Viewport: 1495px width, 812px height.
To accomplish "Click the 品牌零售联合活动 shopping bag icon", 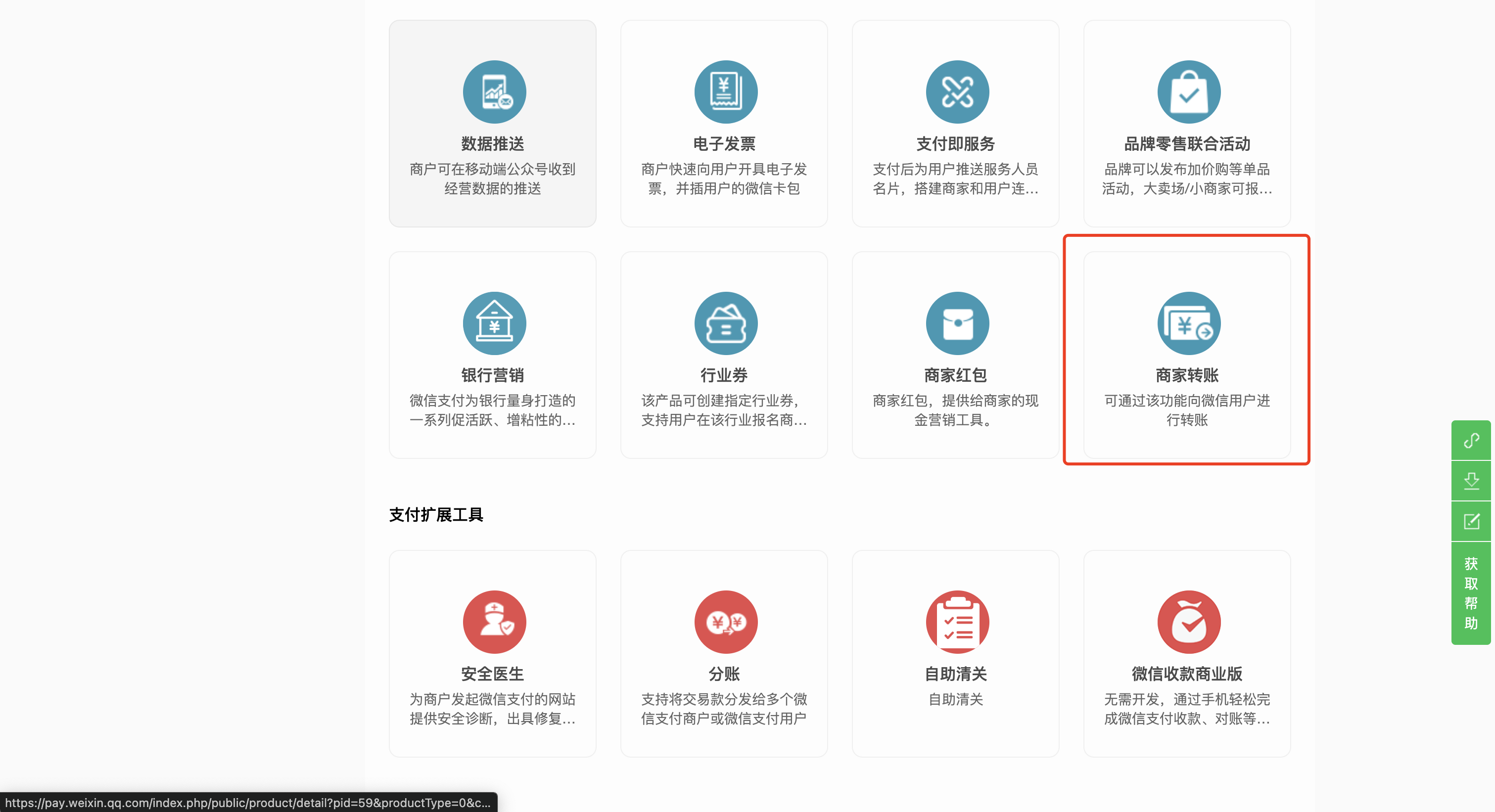I will [x=1189, y=91].
